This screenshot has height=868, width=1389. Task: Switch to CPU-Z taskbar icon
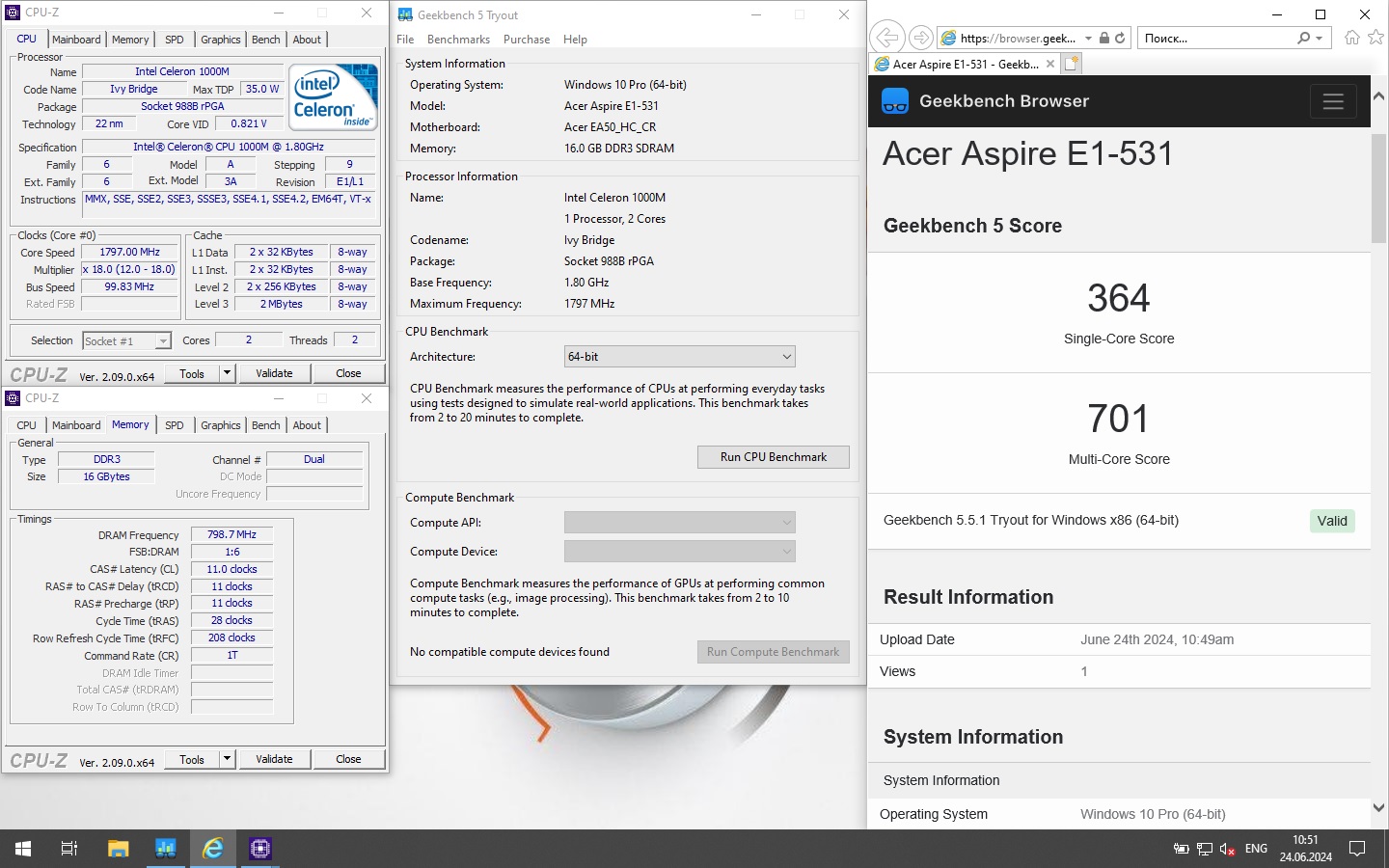260,849
